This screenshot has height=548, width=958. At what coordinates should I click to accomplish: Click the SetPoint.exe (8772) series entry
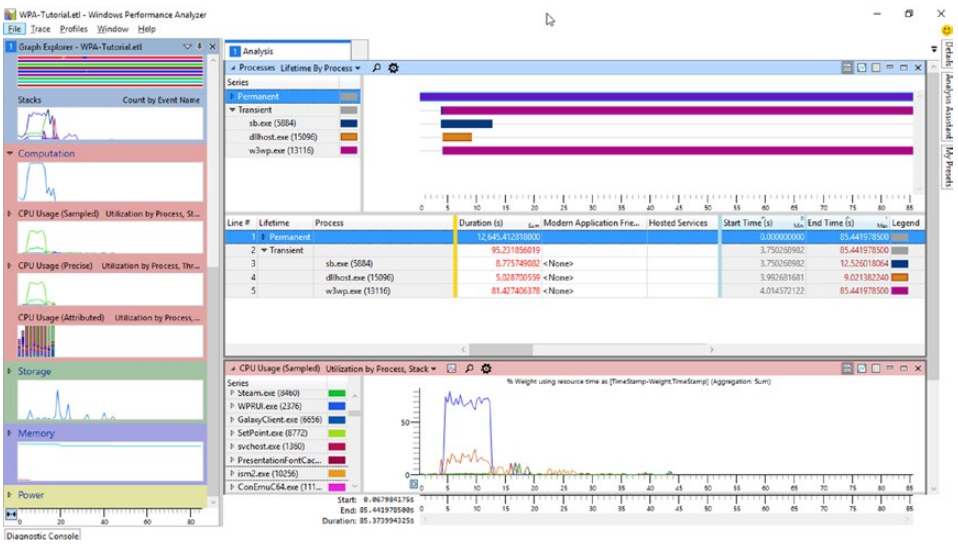click(272, 433)
